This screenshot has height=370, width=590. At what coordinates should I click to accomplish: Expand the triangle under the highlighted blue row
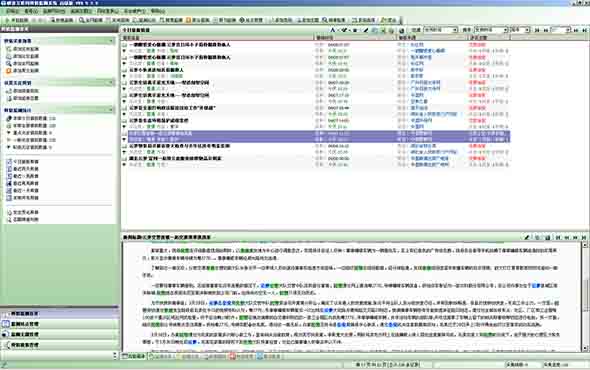pos(124,139)
